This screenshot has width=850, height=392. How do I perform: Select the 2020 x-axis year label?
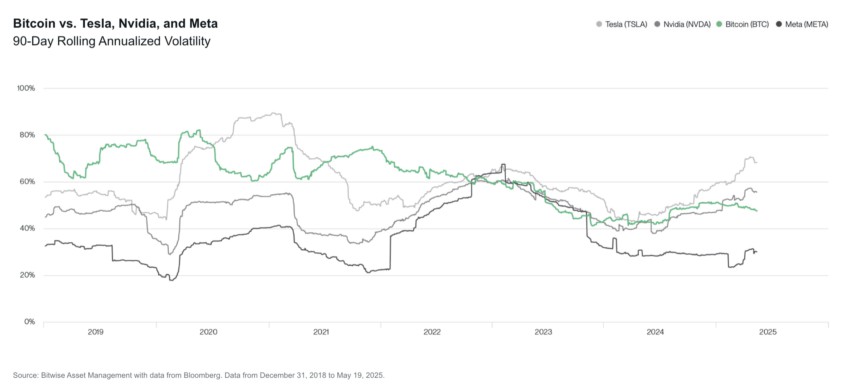208,332
